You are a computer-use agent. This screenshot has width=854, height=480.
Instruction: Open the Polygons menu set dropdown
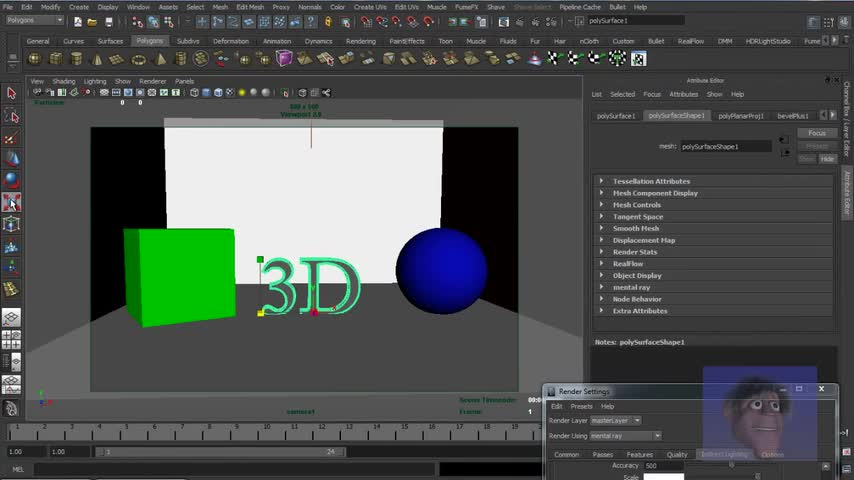[x=35, y=20]
